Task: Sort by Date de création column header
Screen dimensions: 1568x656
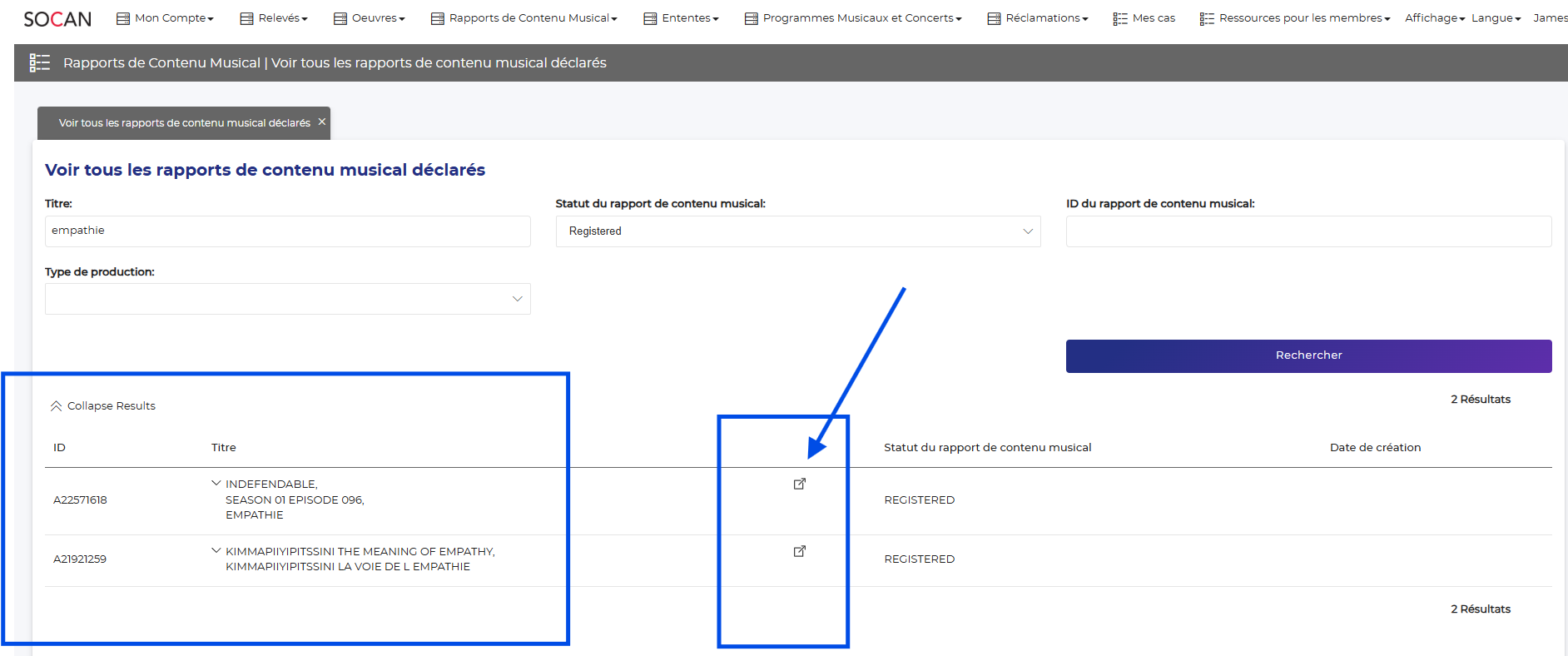Action: [1375, 447]
